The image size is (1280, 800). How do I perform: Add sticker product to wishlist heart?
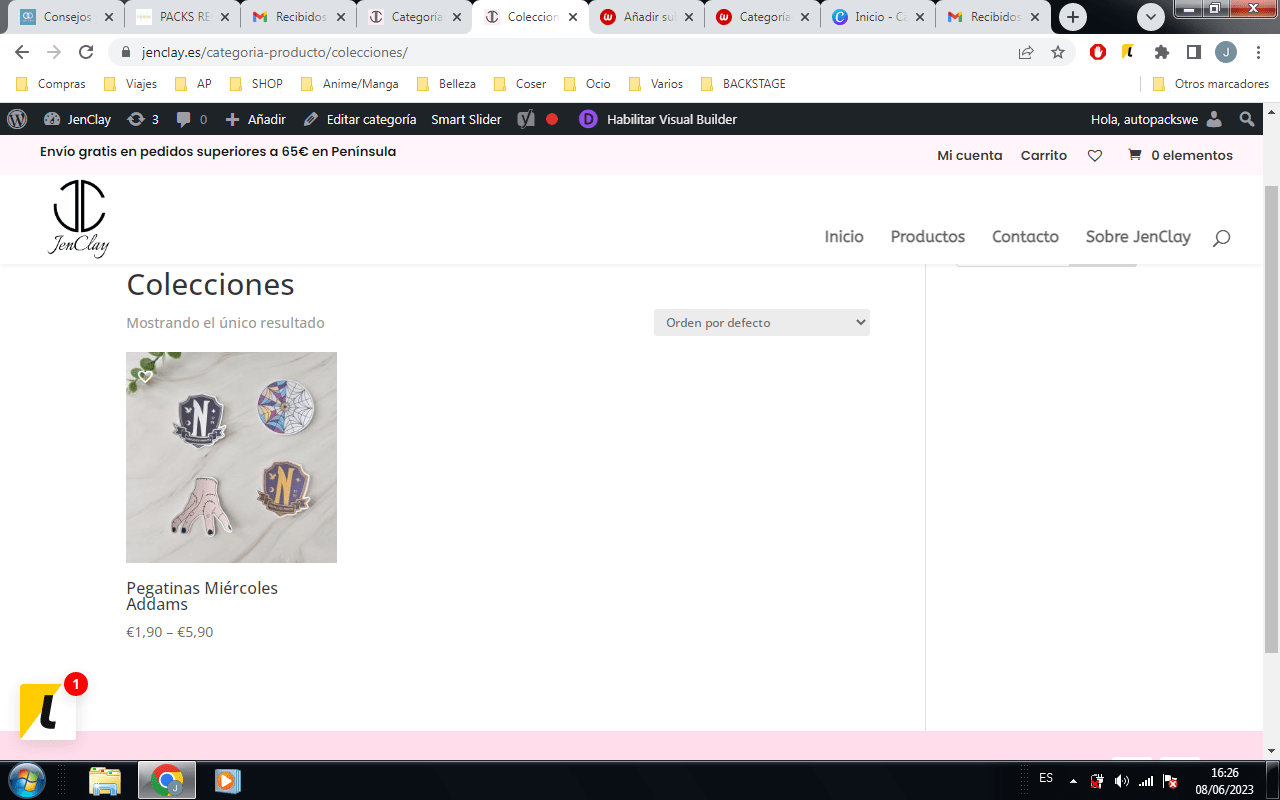[x=145, y=377]
